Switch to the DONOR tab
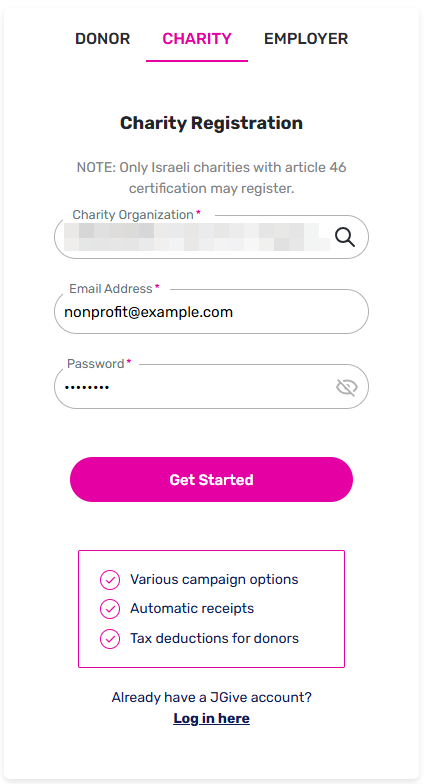Viewport: 424px width, 784px height. pyautogui.click(x=102, y=38)
